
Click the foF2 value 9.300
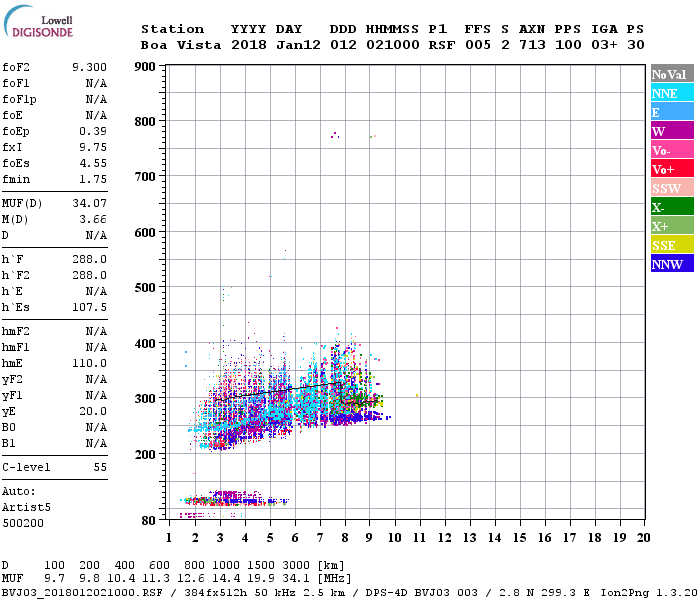point(89,67)
